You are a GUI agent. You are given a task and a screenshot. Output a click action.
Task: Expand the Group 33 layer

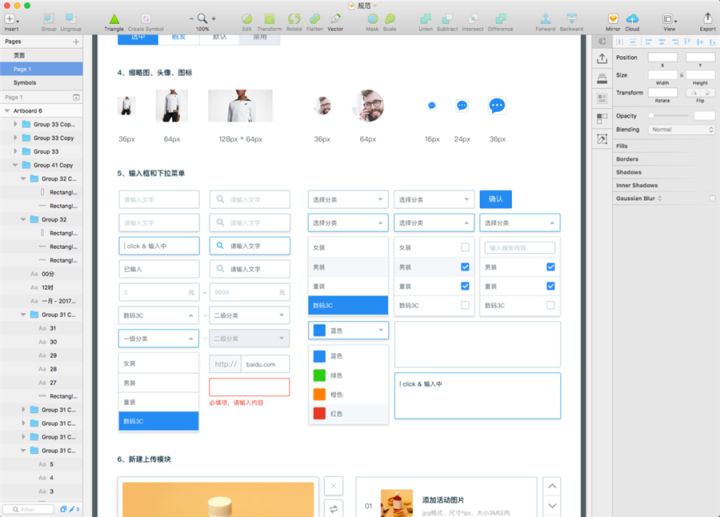(x=15, y=152)
